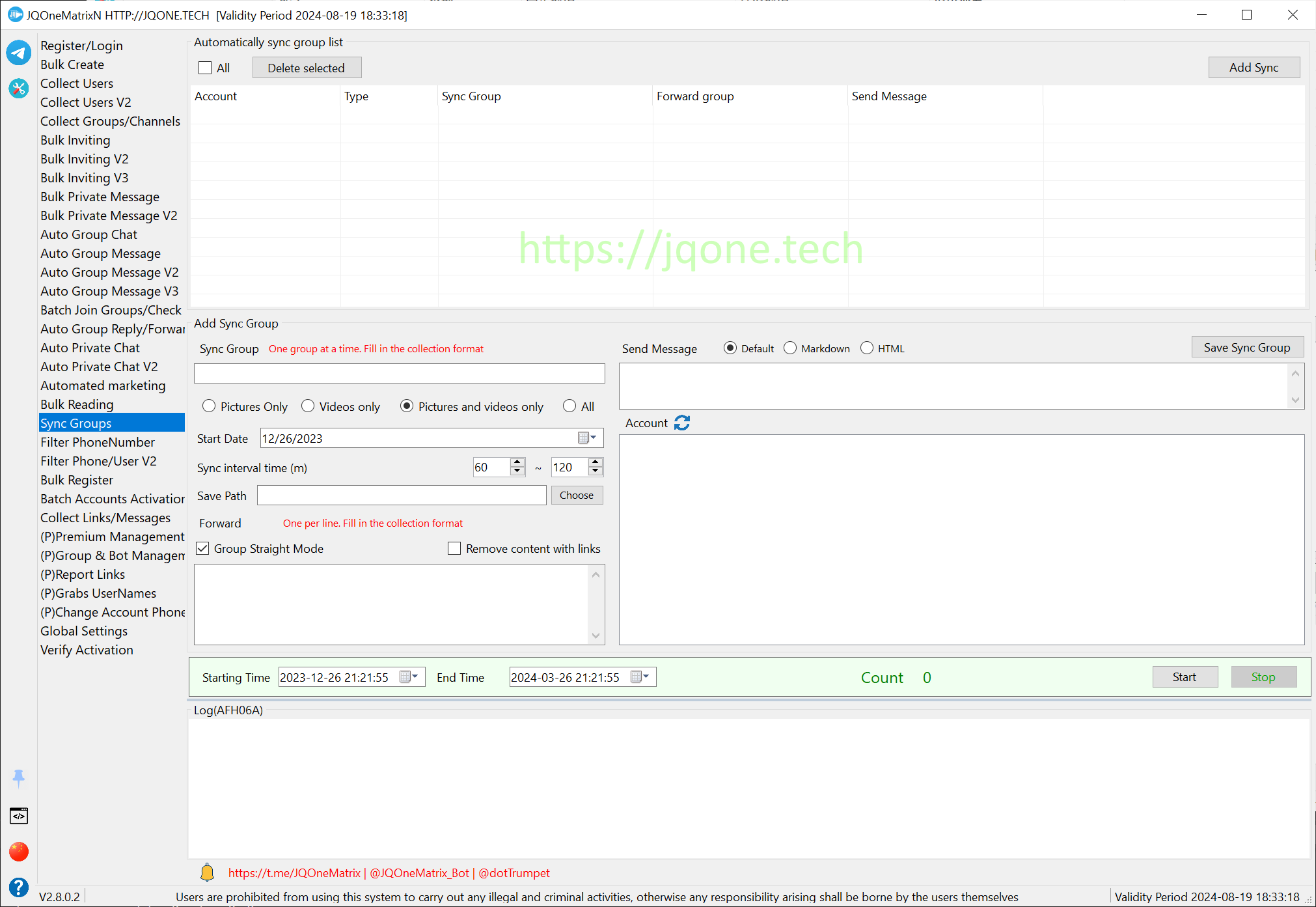The height and width of the screenshot is (907, 1316).
Task: Click the Telegram icon in sidebar
Action: pyautogui.click(x=19, y=53)
